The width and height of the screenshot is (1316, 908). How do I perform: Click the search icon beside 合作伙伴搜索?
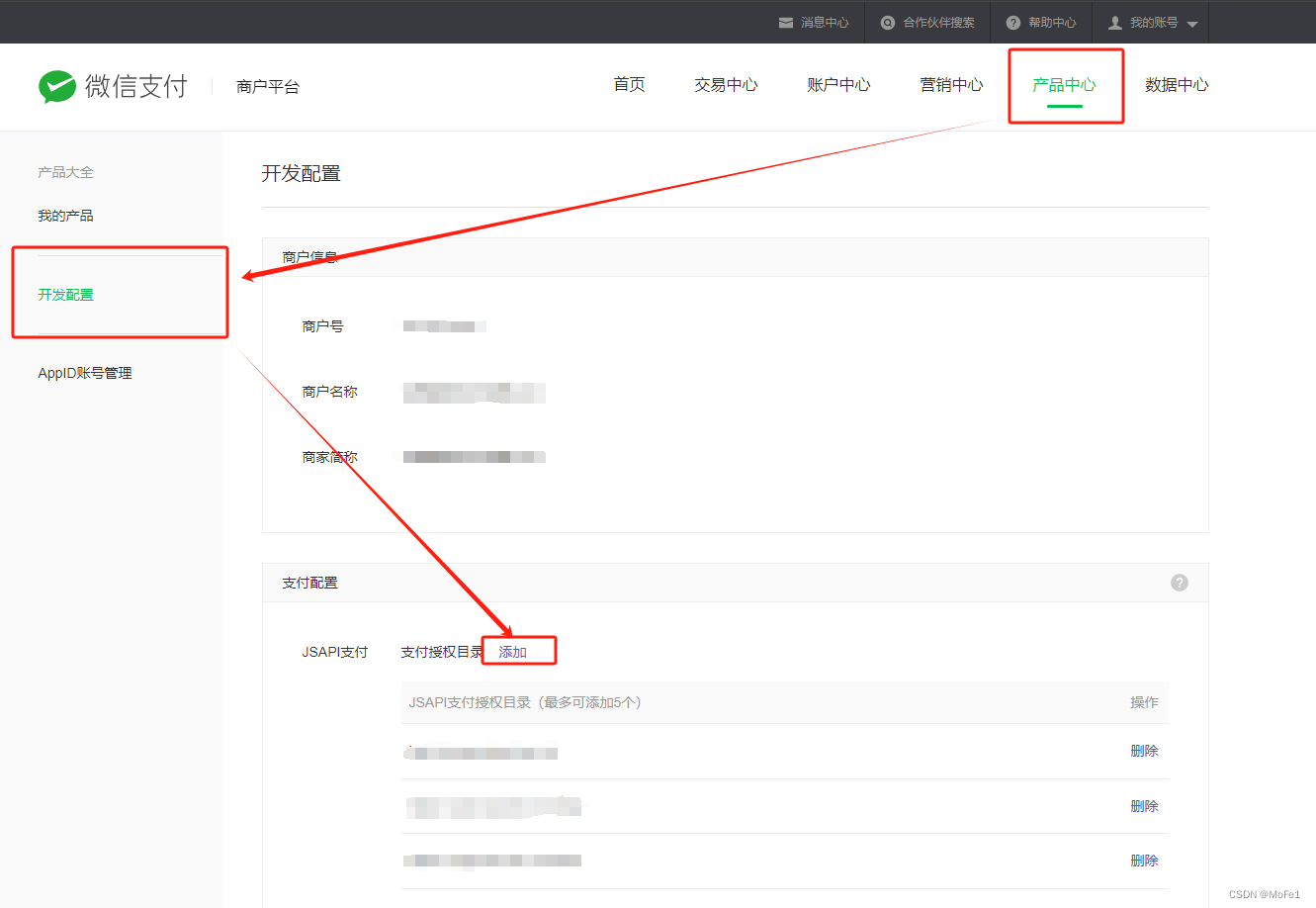[x=888, y=22]
